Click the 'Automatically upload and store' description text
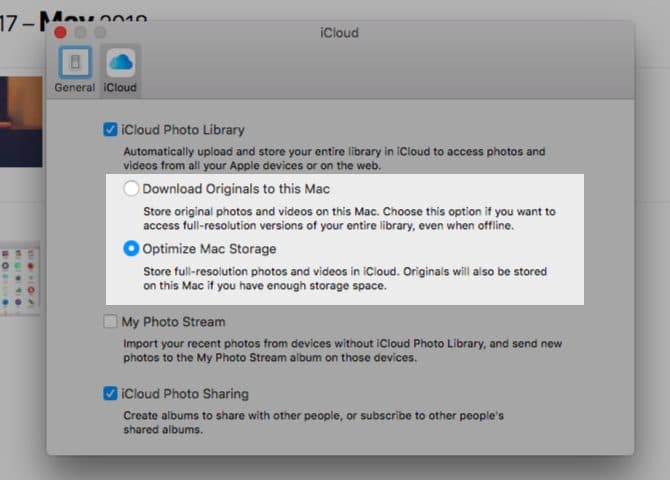This screenshot has height=480, width=670. click(x=334, y=159)
